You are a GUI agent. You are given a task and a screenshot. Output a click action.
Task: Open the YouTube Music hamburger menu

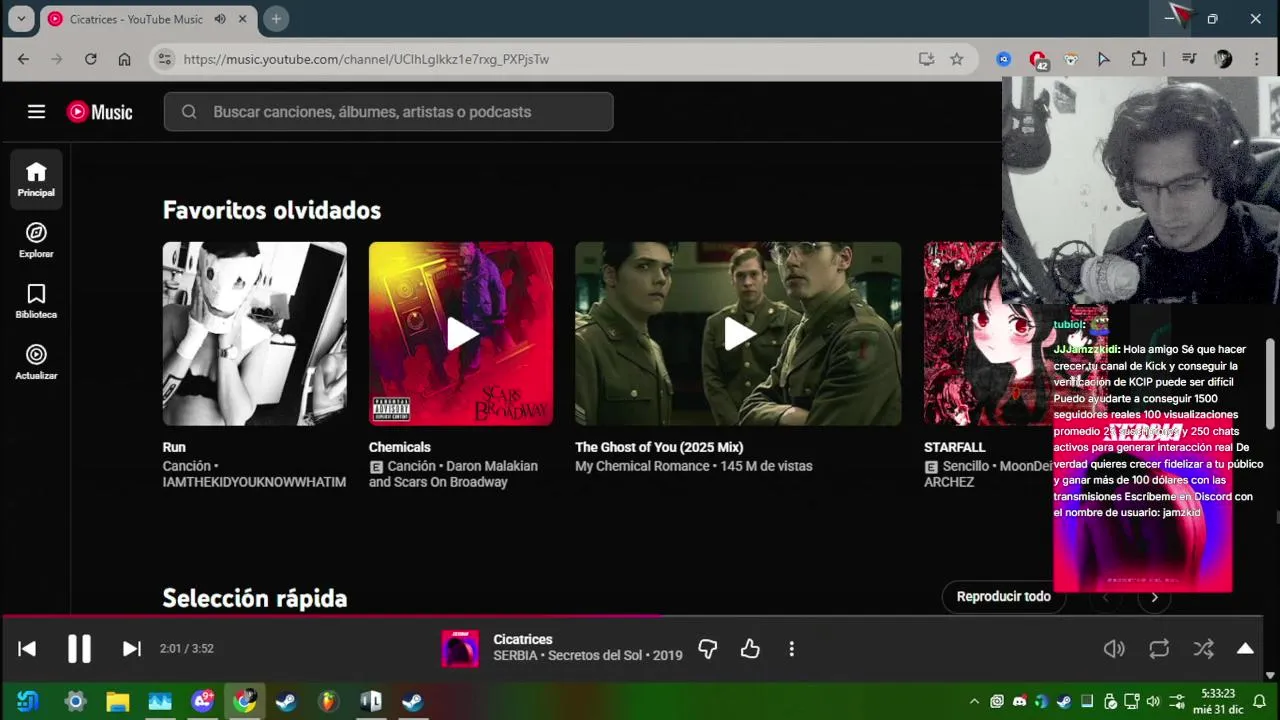point(36,112)
